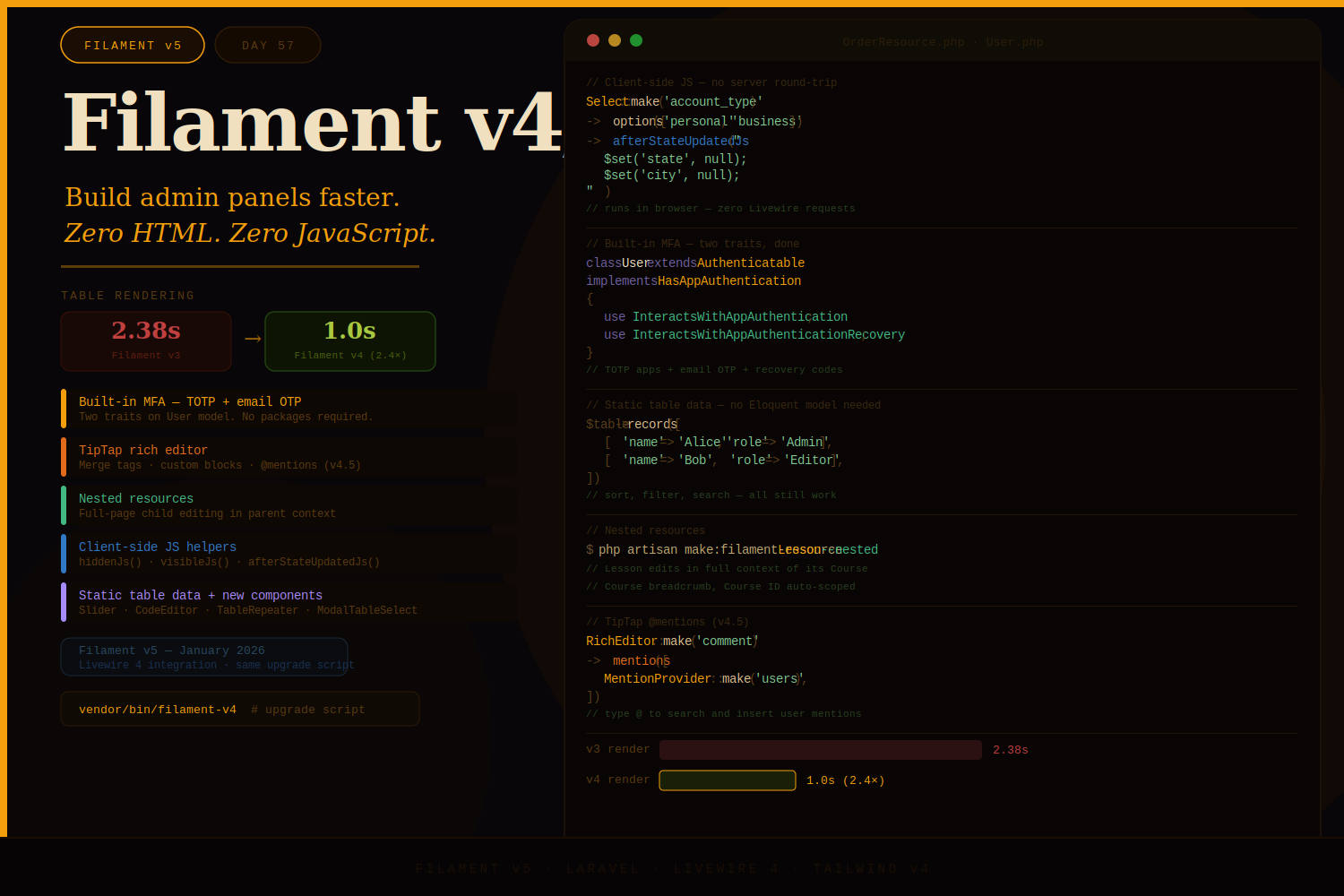Click the green traffic-light dot on code window

click(x=636, y=39)
